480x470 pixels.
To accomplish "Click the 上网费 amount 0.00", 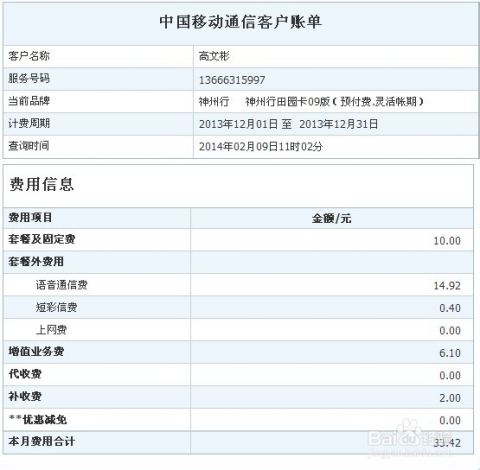I will 450,331.
